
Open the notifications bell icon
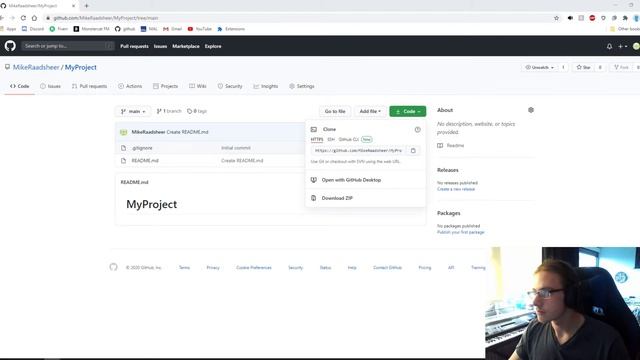tap(609, 47)
